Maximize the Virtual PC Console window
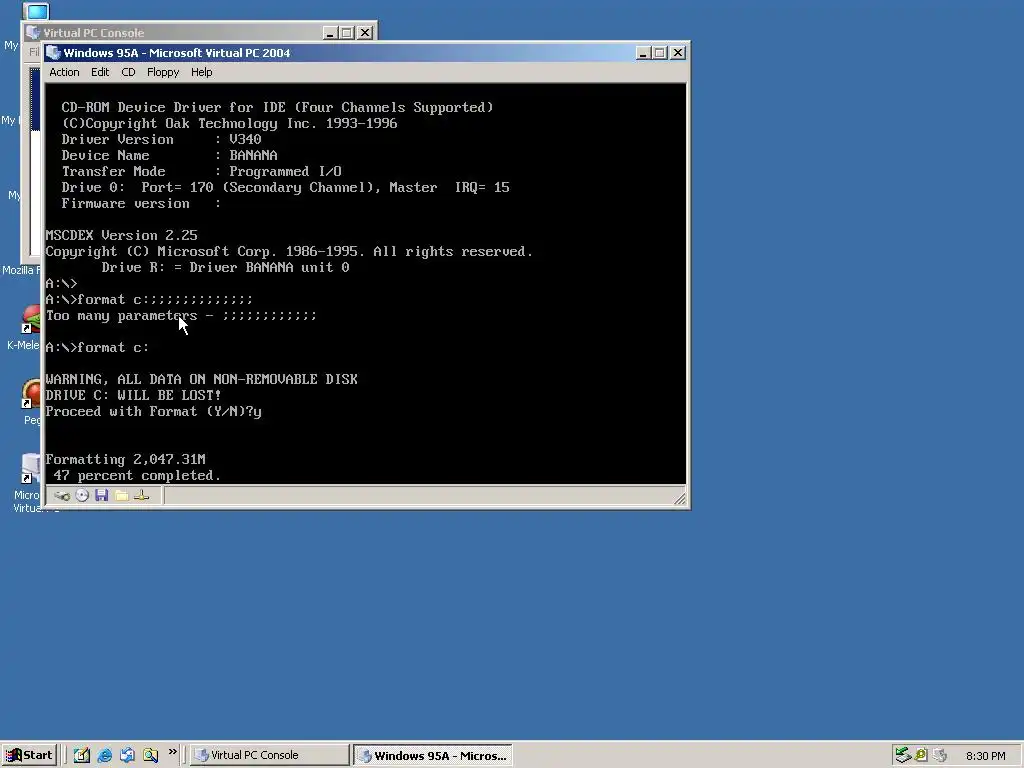 (347, 33)
